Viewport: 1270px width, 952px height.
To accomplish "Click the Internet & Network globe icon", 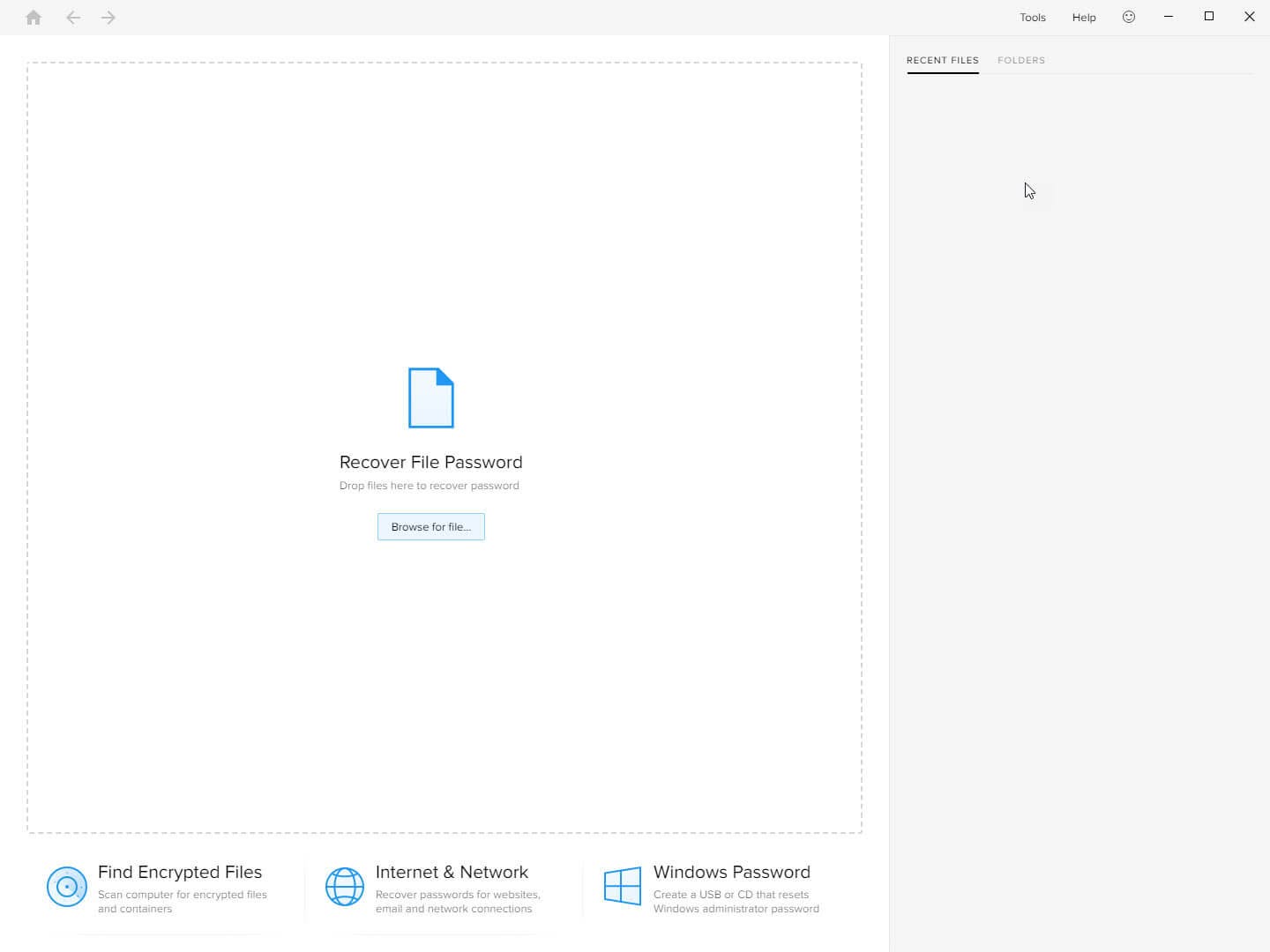I will [x=345, y=887].
